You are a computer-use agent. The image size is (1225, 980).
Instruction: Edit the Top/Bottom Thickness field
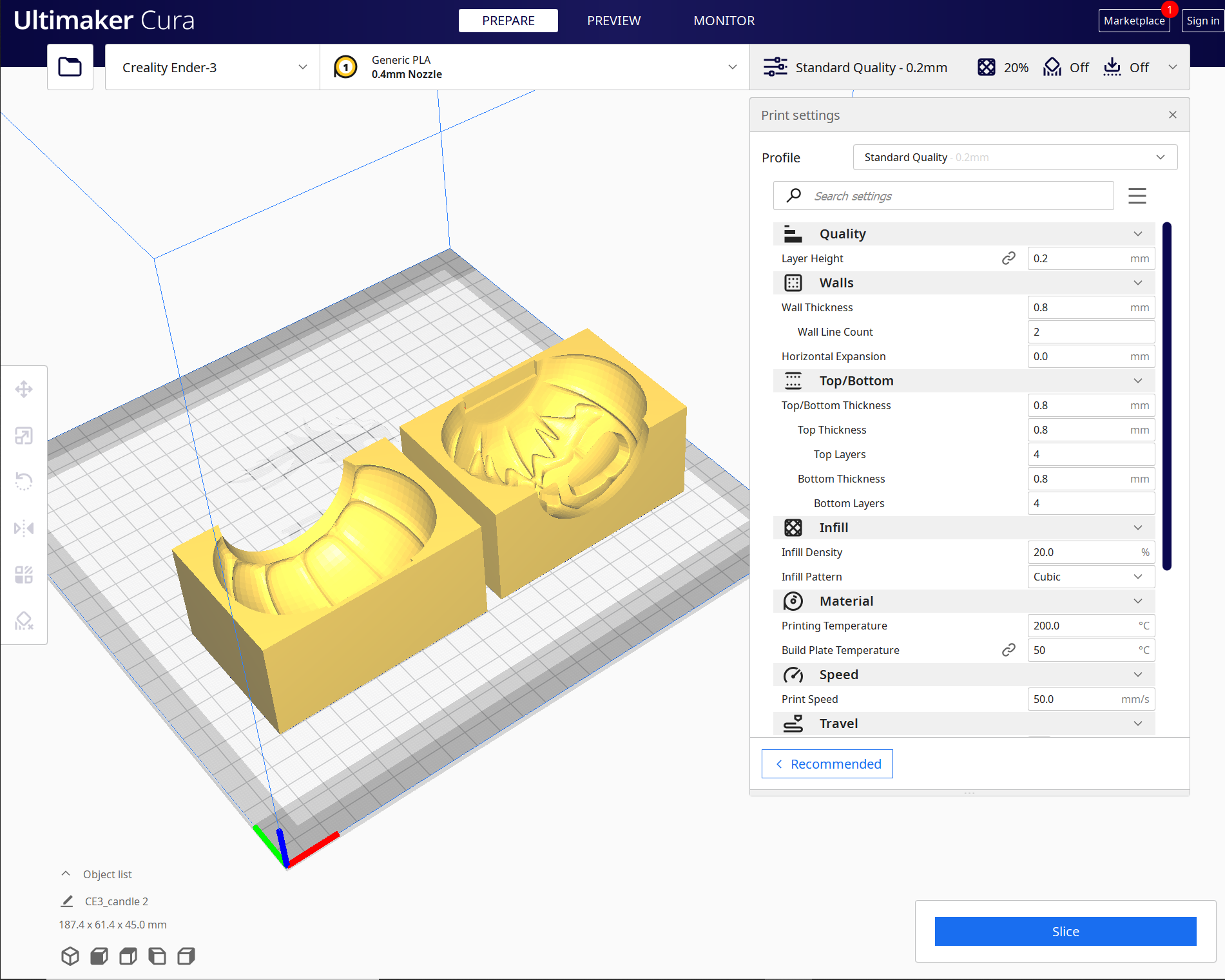click(1091, 405)
